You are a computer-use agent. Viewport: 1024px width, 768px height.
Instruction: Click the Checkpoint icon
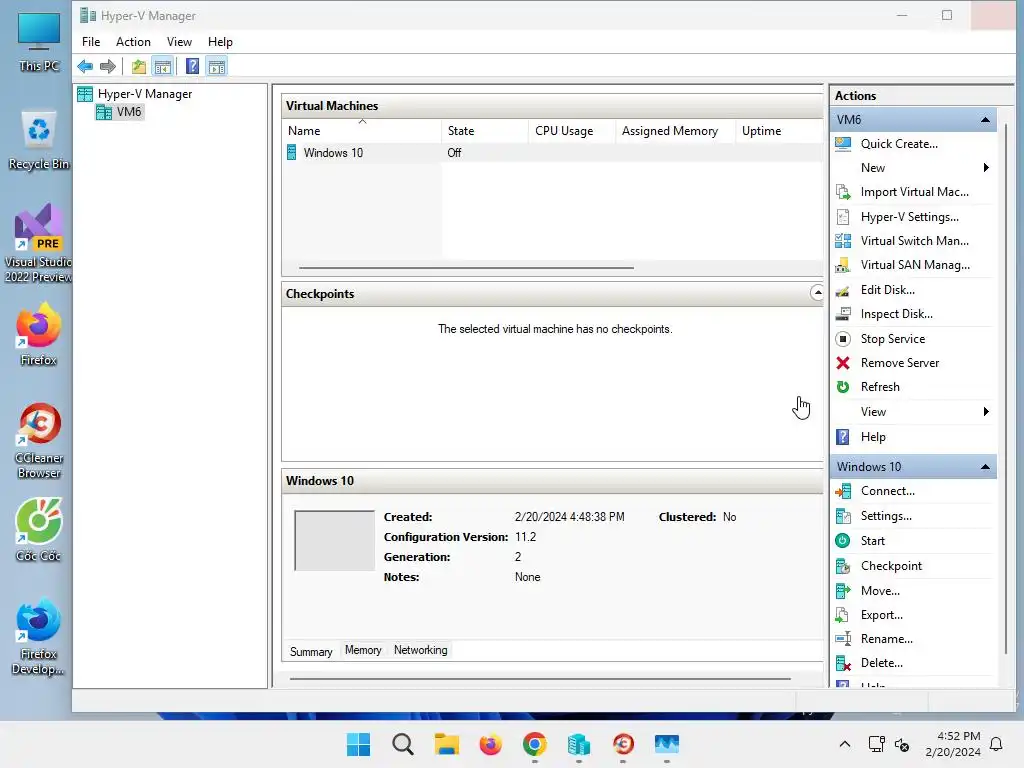[843, 566]
